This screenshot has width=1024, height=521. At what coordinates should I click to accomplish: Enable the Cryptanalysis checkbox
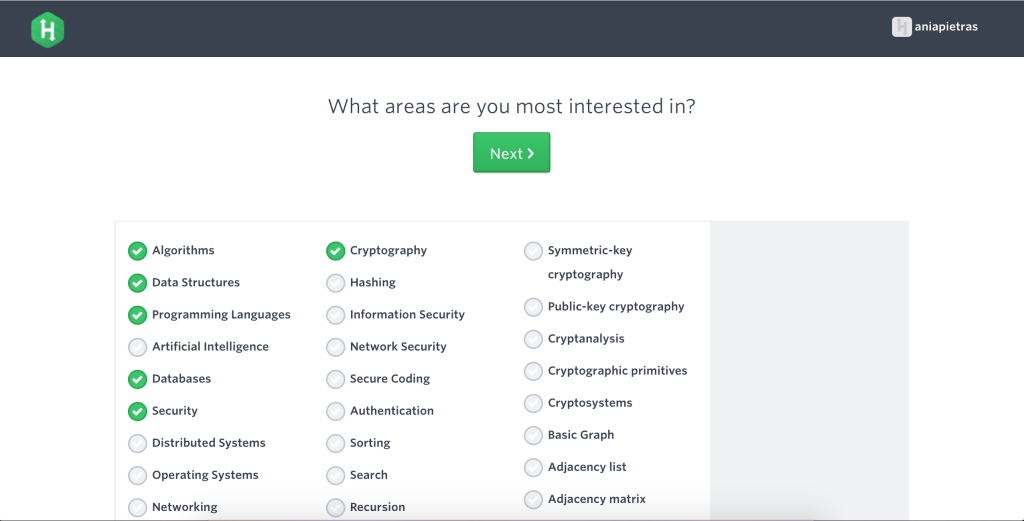point(533,339)
